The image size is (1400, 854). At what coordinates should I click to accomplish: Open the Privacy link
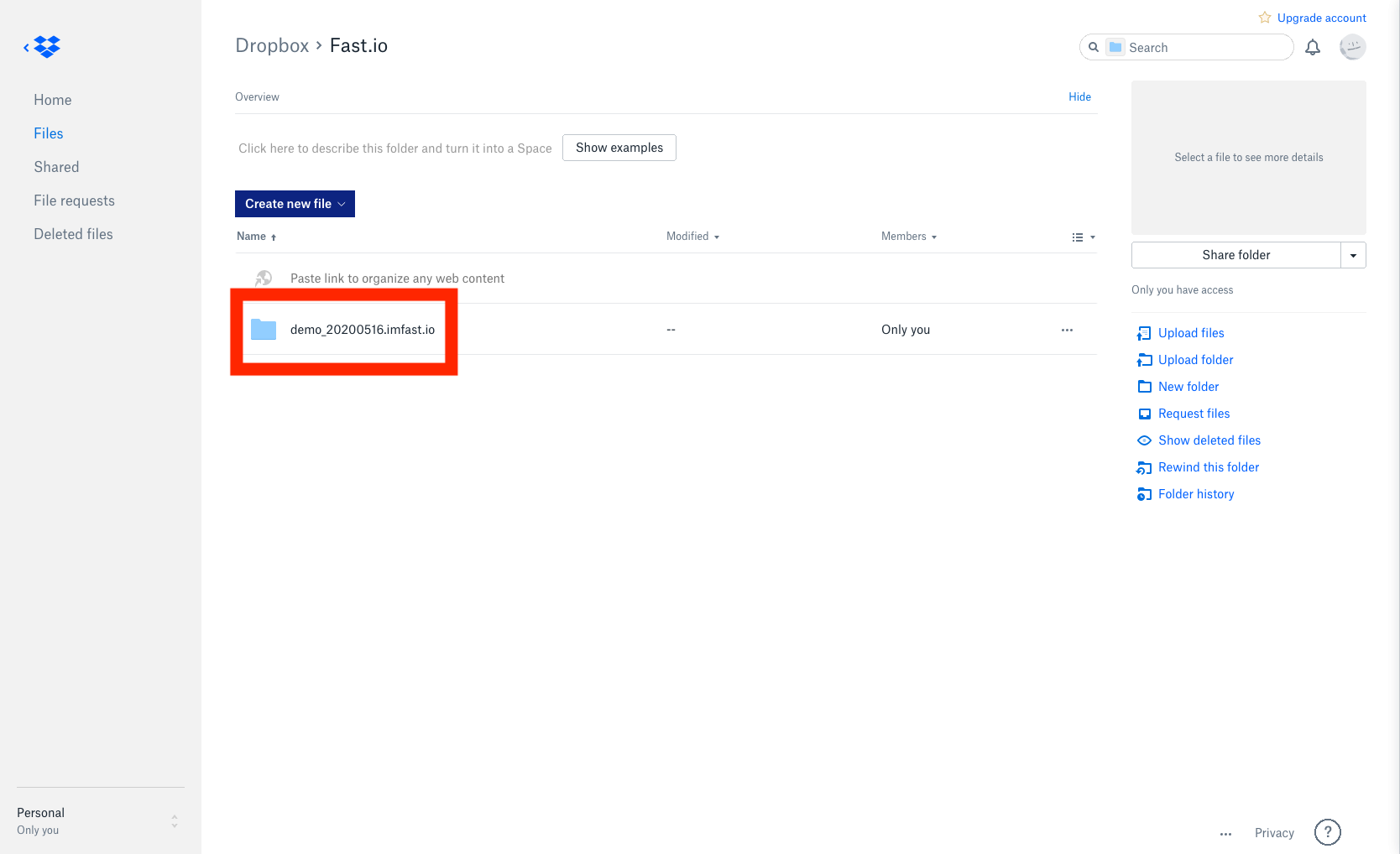pyautogui.click(x=1274, y=833)
